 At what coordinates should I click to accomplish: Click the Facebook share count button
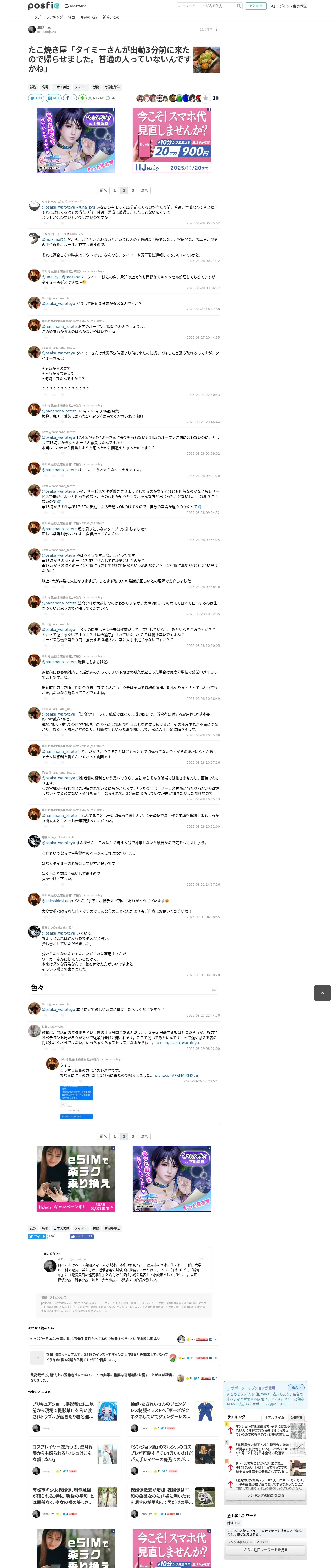click(70, 98)
